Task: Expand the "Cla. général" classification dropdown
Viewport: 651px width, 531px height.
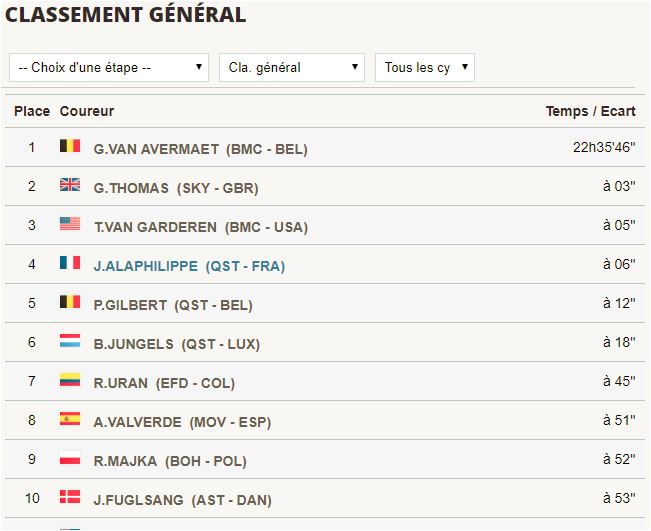Action: [292, 67]
